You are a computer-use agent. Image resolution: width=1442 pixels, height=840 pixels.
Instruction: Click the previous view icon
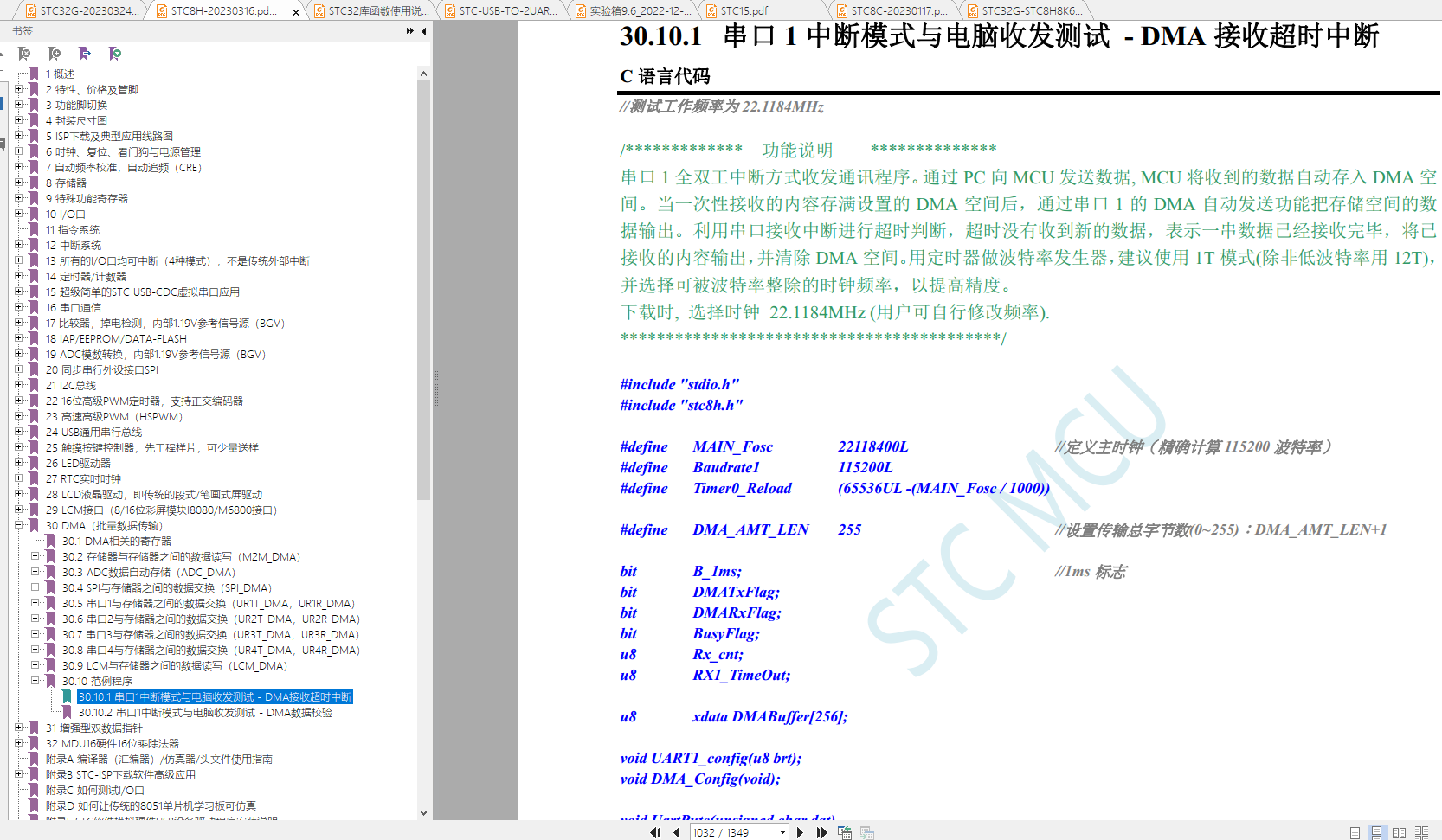click(845, 832)
